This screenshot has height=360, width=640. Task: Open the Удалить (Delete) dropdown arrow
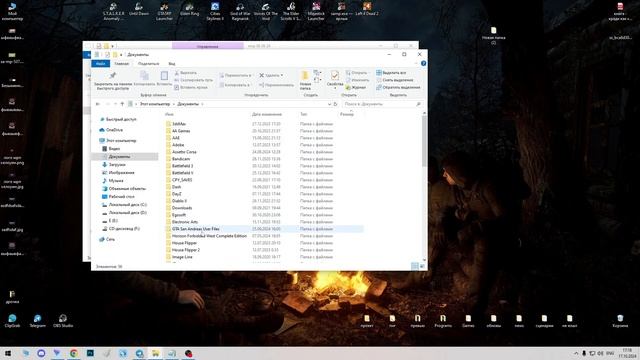tap(282, 76)
